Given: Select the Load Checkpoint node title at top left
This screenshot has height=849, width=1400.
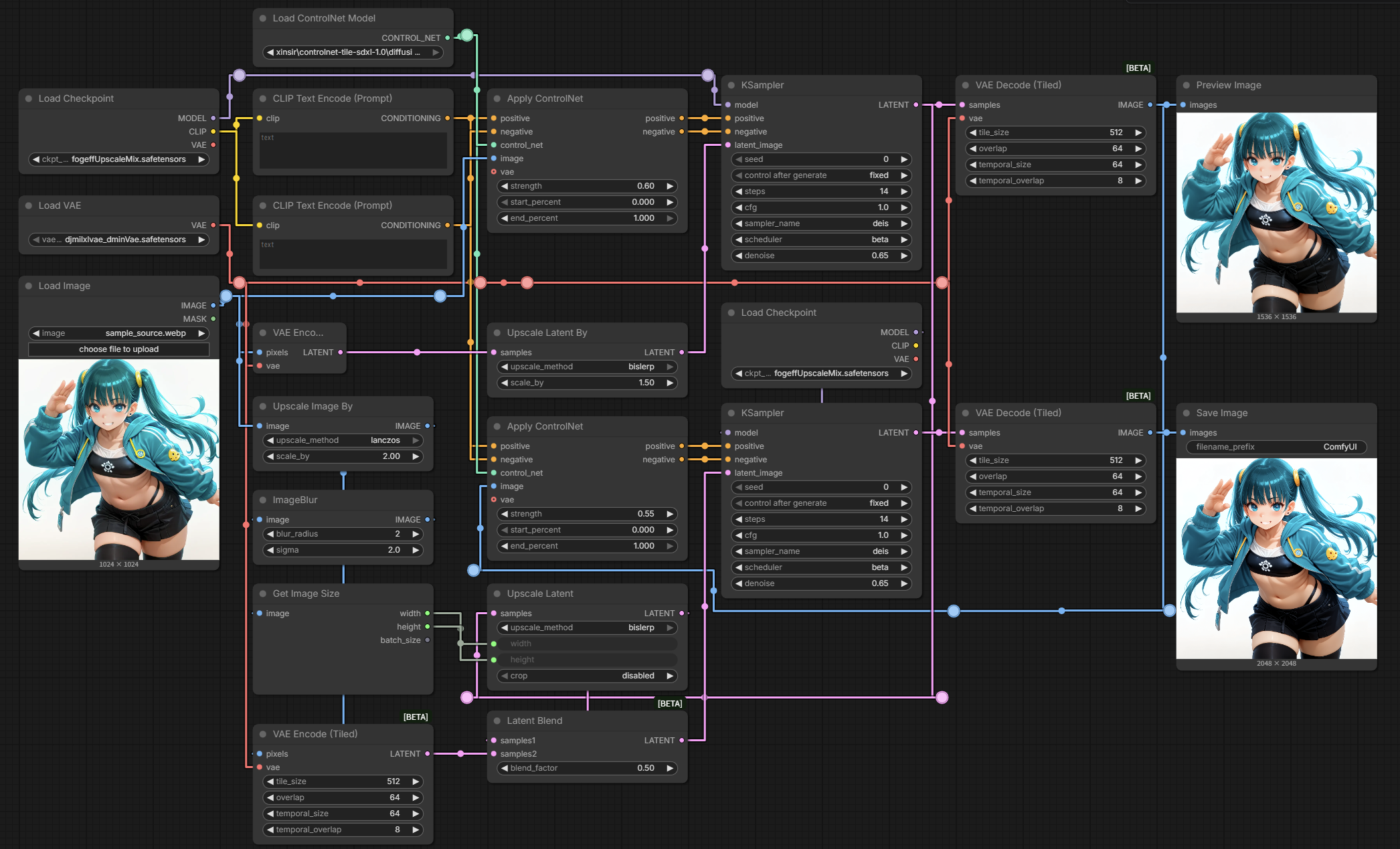Looking at the screenshot, I should tap(76, 98).
